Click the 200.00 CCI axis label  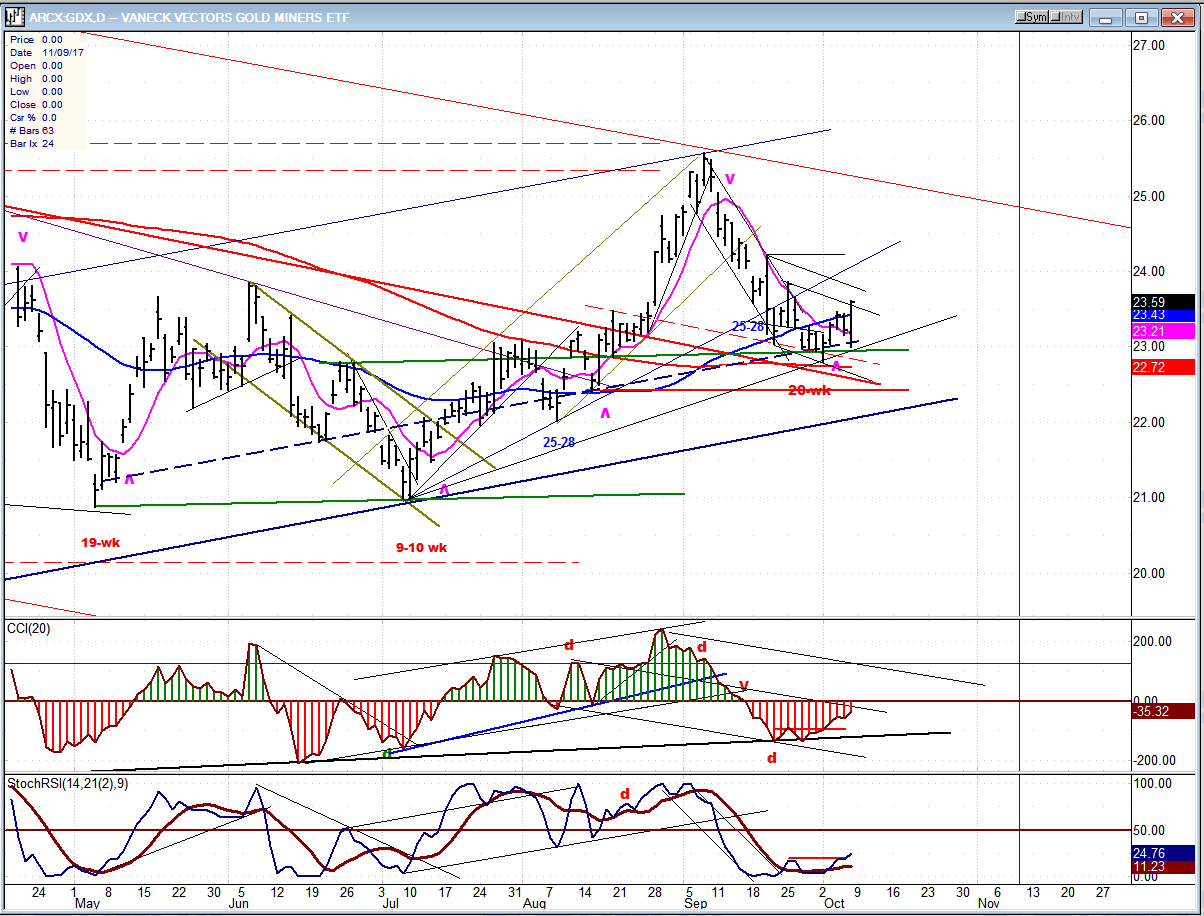1151,640
